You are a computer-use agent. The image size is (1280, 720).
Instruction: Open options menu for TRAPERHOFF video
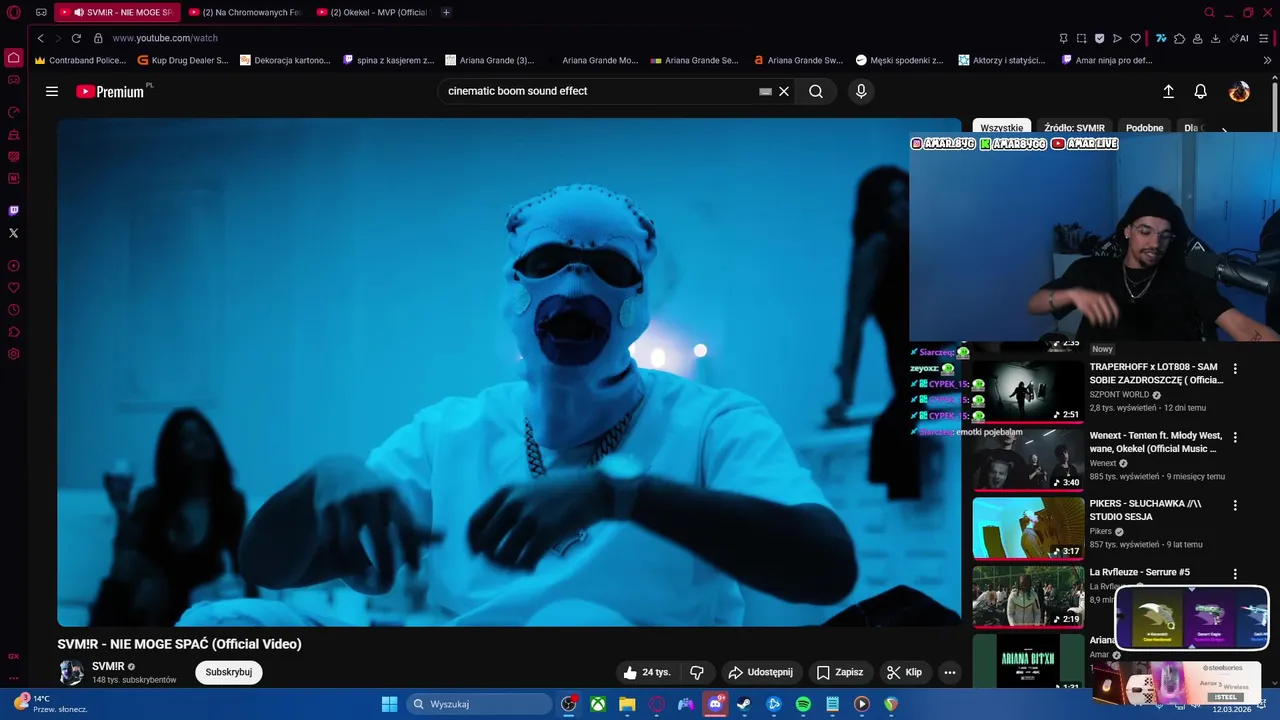[x=1235, y=369]
